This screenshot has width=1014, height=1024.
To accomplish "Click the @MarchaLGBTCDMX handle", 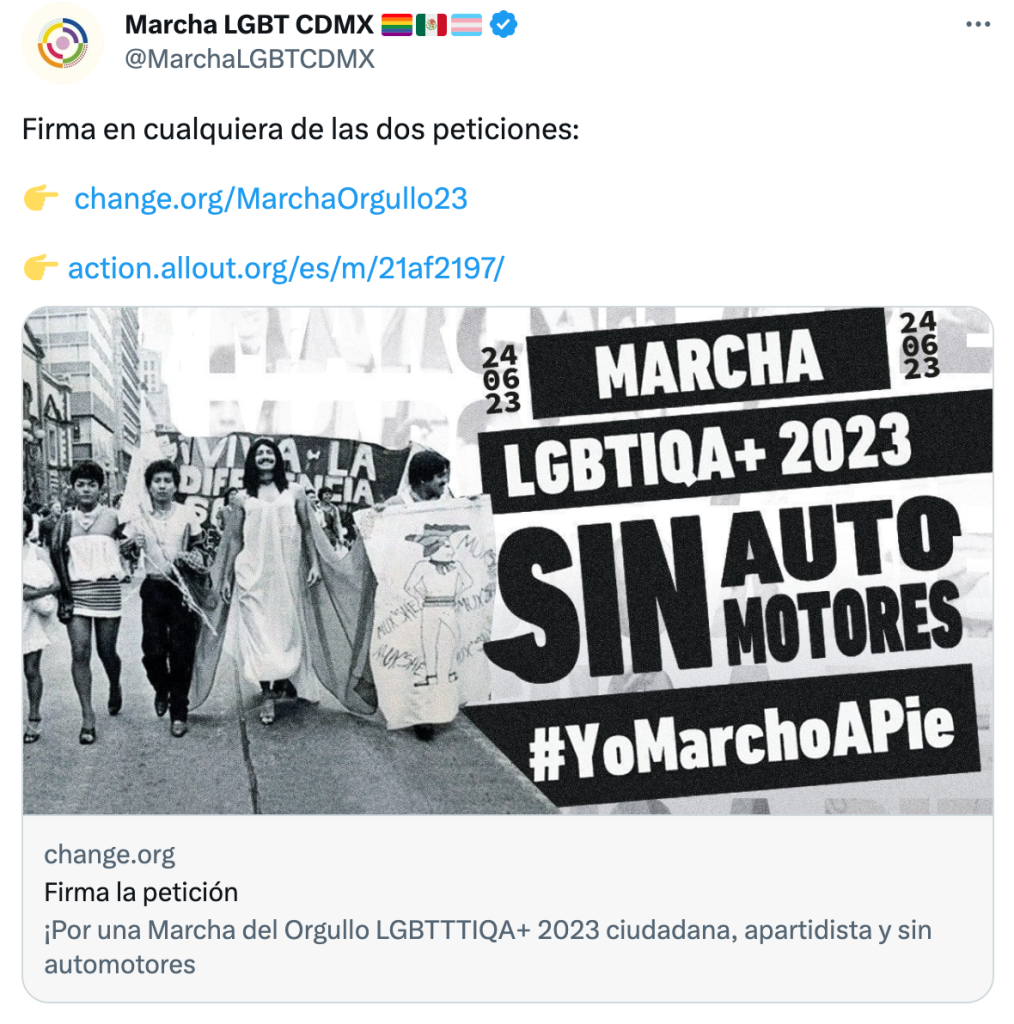I will [x=249, y=59].
